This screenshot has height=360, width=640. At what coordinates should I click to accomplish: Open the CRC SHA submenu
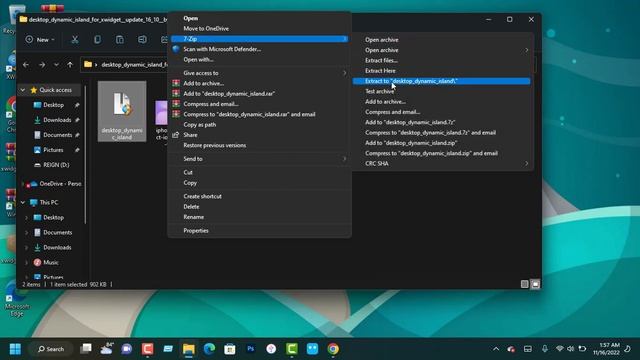point(442,164)
